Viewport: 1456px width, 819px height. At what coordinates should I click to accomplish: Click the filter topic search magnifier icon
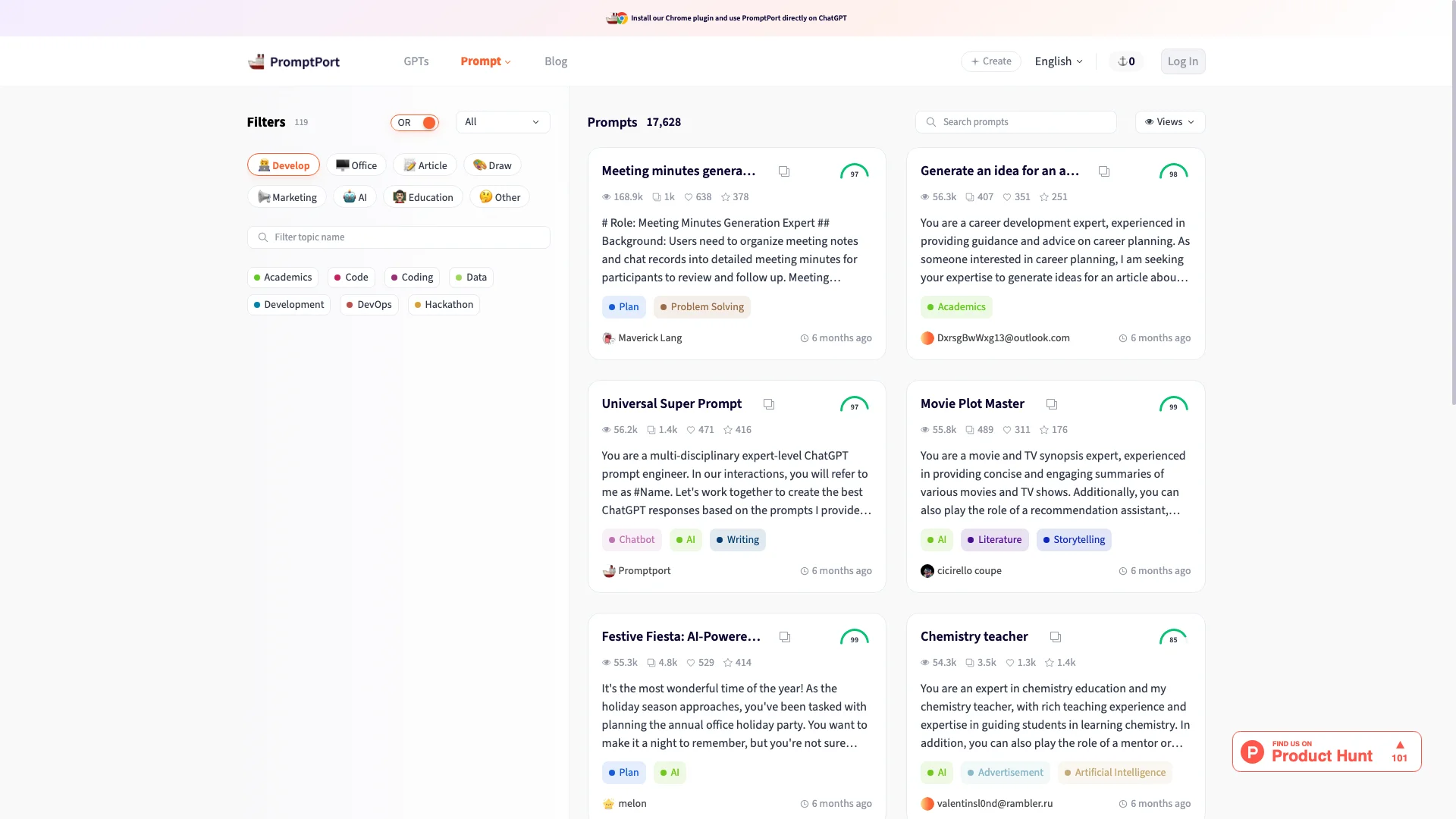(x=262, y=237)
